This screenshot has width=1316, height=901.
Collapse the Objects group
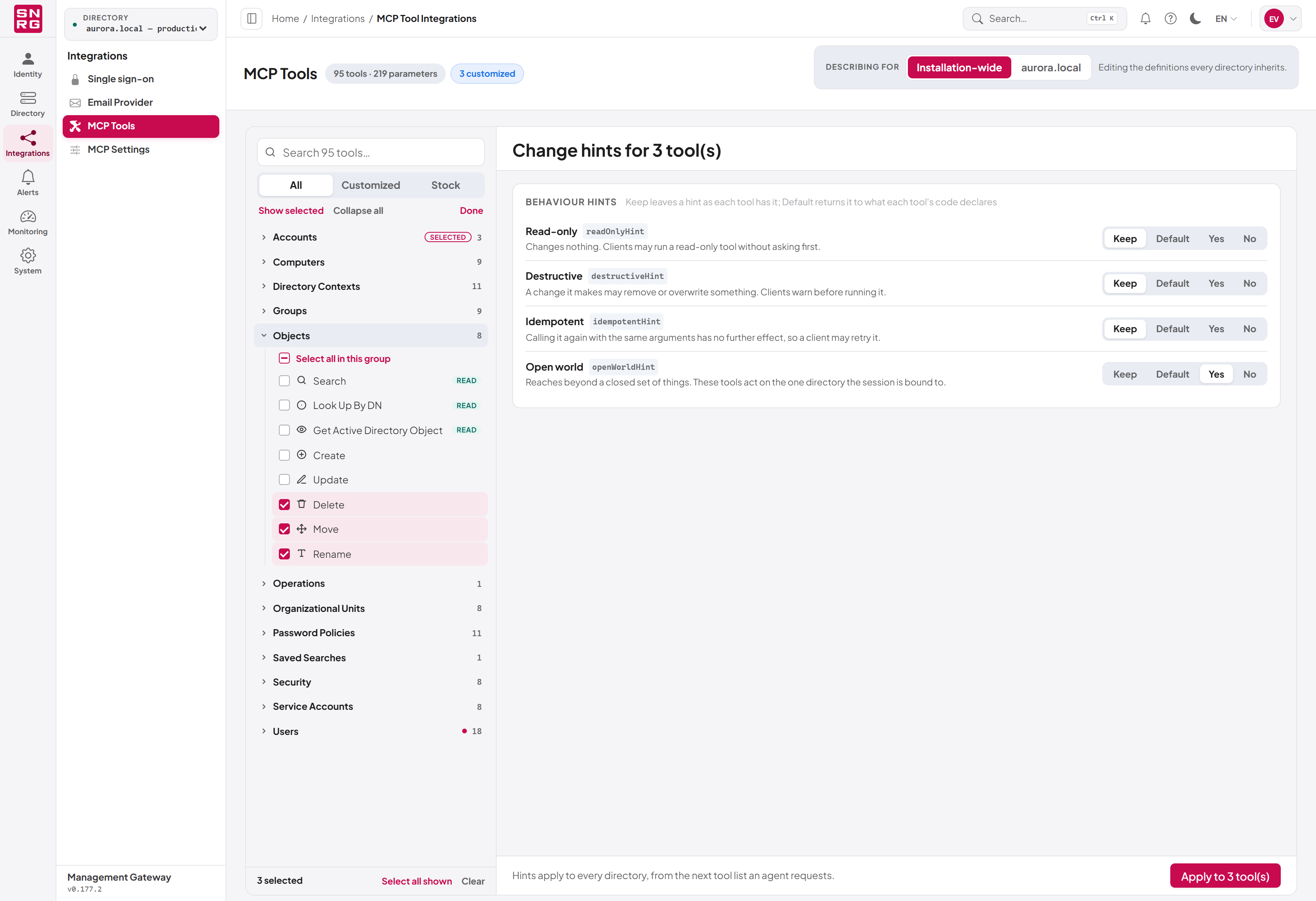[371, 336]
